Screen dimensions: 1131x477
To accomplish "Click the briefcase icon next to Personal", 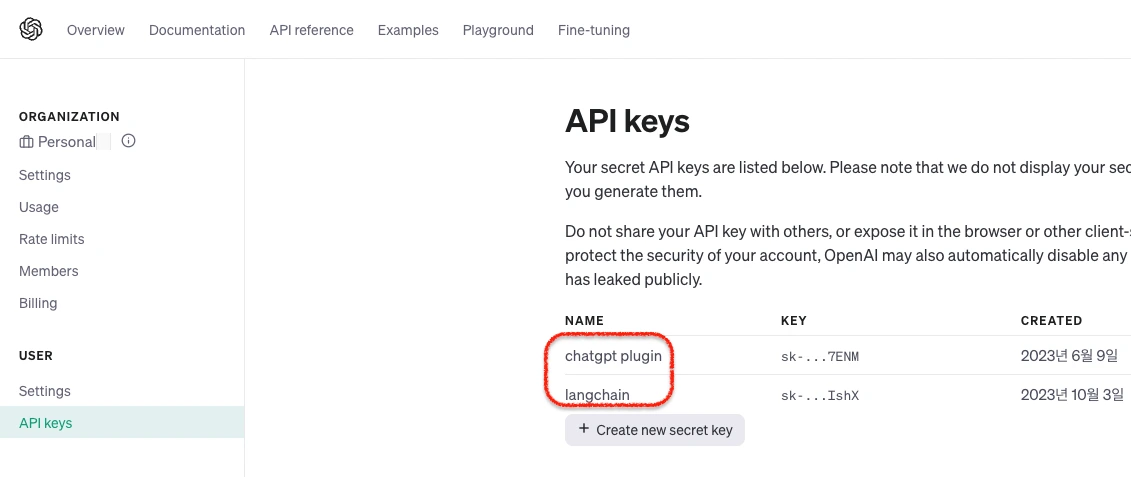I will pyautogui.click(x=26, y=142).
